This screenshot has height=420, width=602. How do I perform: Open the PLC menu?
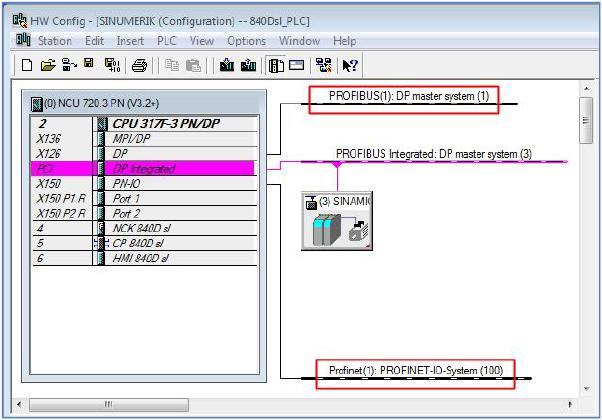point(167,41)
